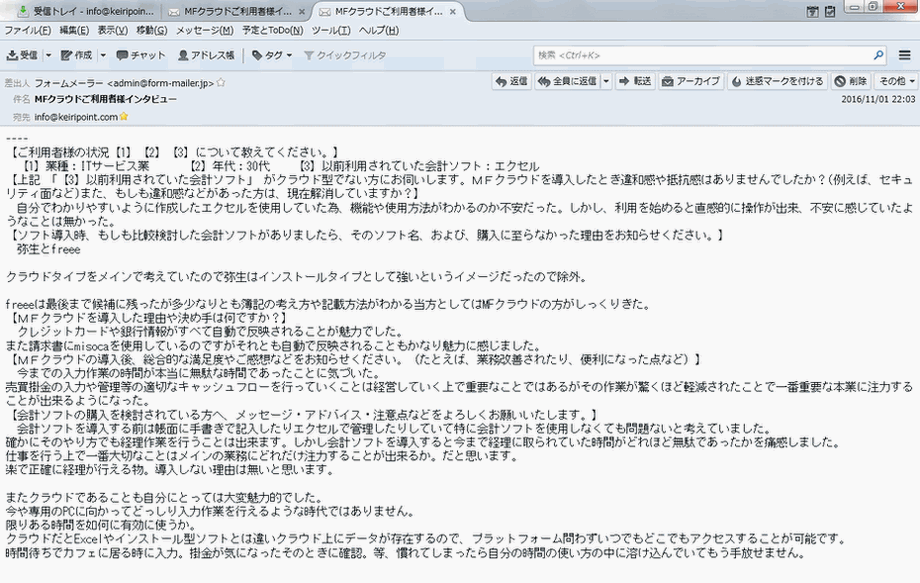The width and height of the screenshot is (920, 583).
Task: Star the sender フォームメーラー address
Action: coord(219,82)
